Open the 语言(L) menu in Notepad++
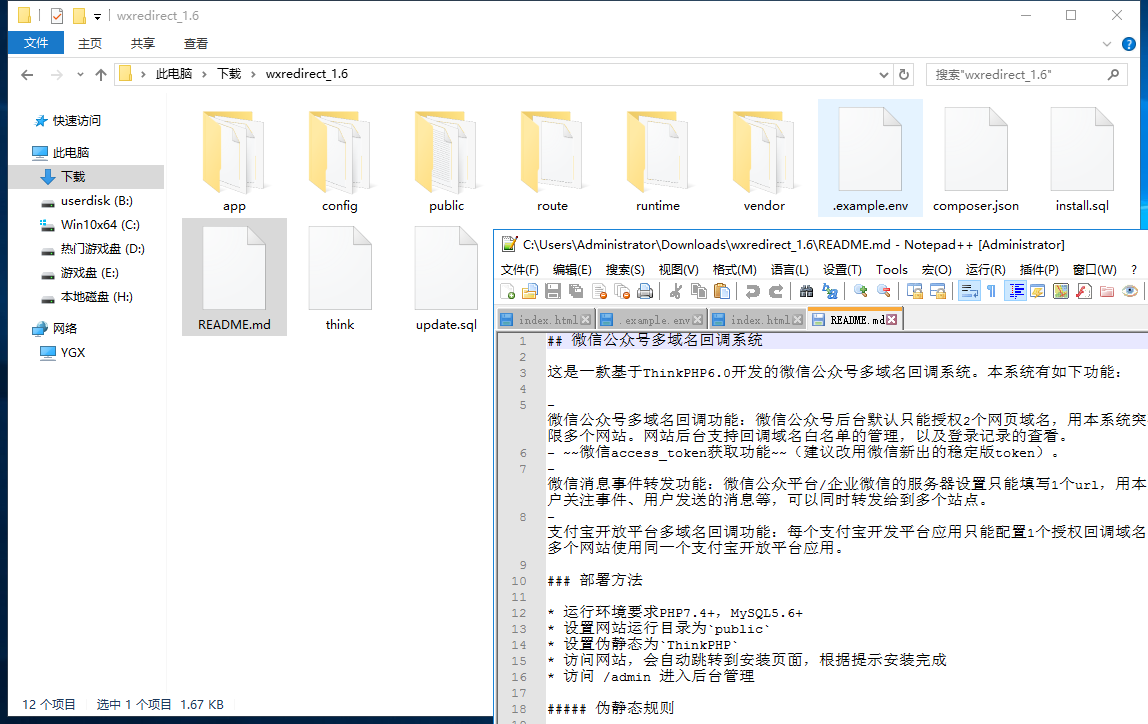1148x724 pixels. click(x=791, y=269)
